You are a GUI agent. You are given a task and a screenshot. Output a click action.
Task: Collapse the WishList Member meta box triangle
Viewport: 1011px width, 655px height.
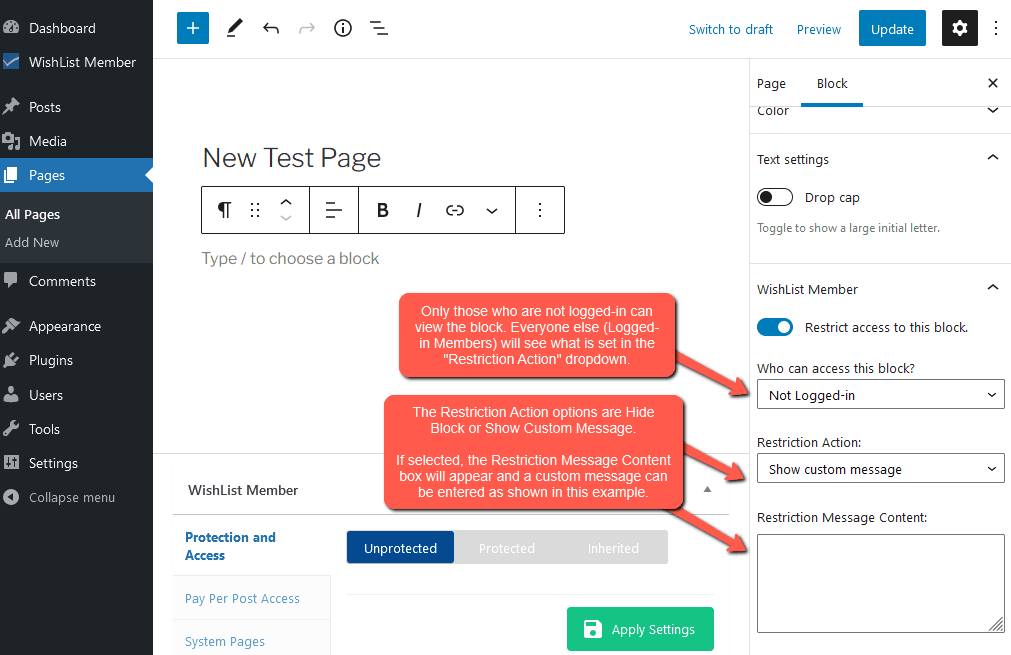(x=707, y=489)
